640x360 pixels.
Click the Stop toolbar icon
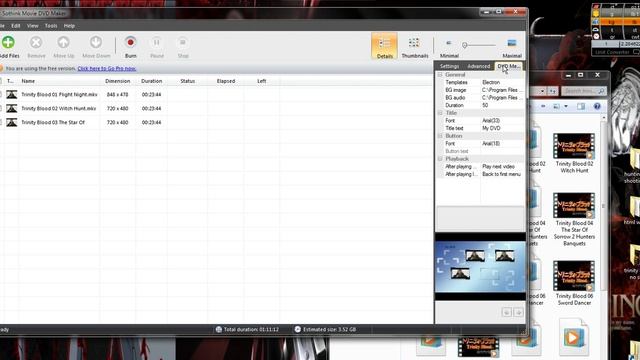pos(183,42)
